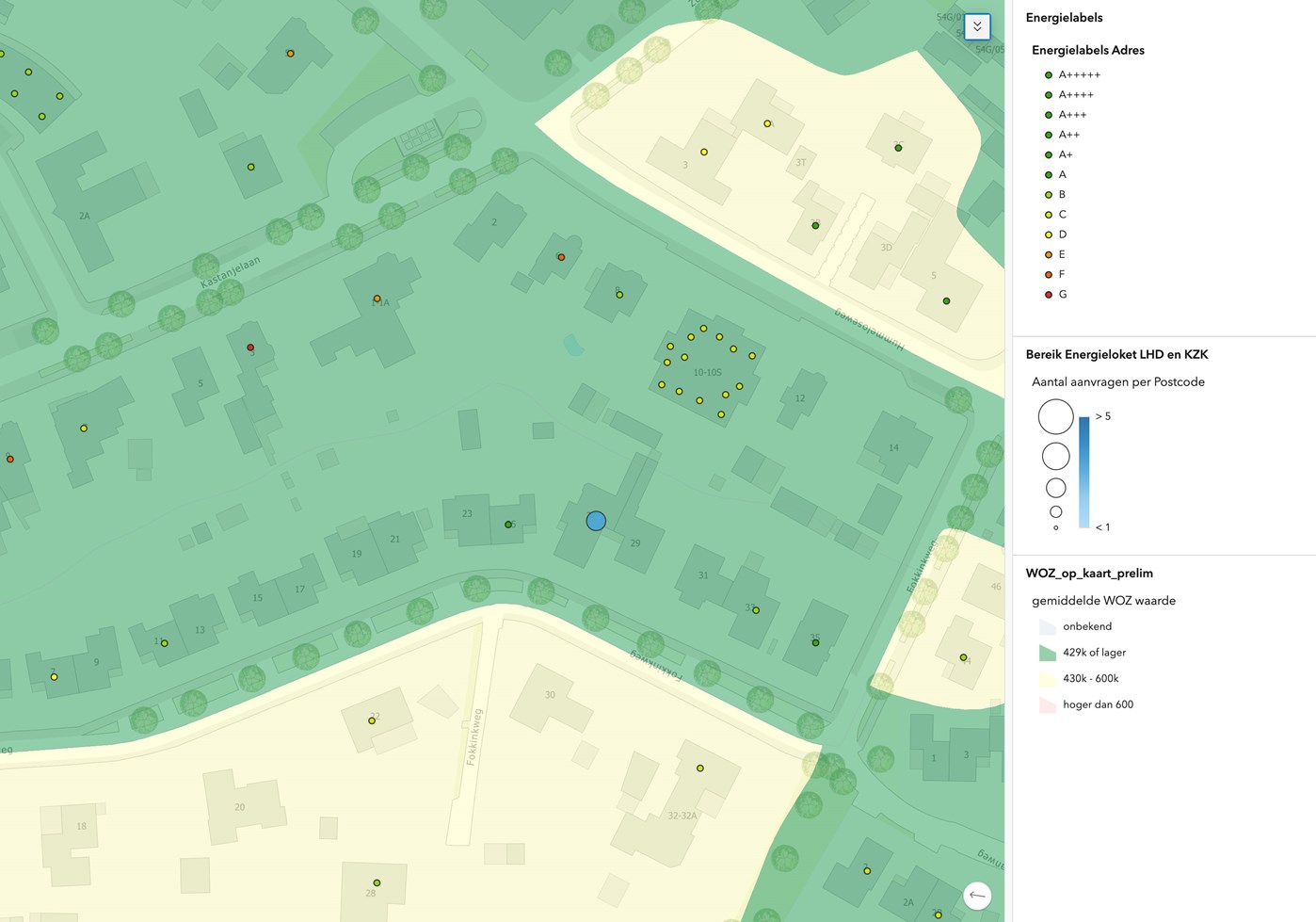Select the red energy label dot near house 5
This screenshot has height=922, width=1316.
(250, 348)
